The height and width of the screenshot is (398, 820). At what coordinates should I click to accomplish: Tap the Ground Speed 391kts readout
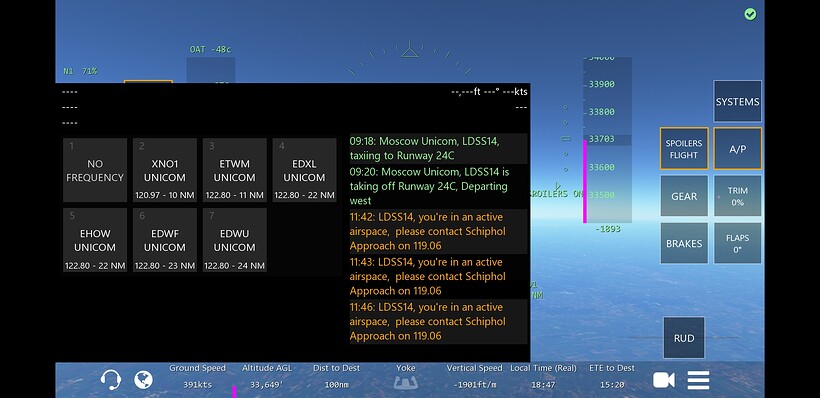198,376
